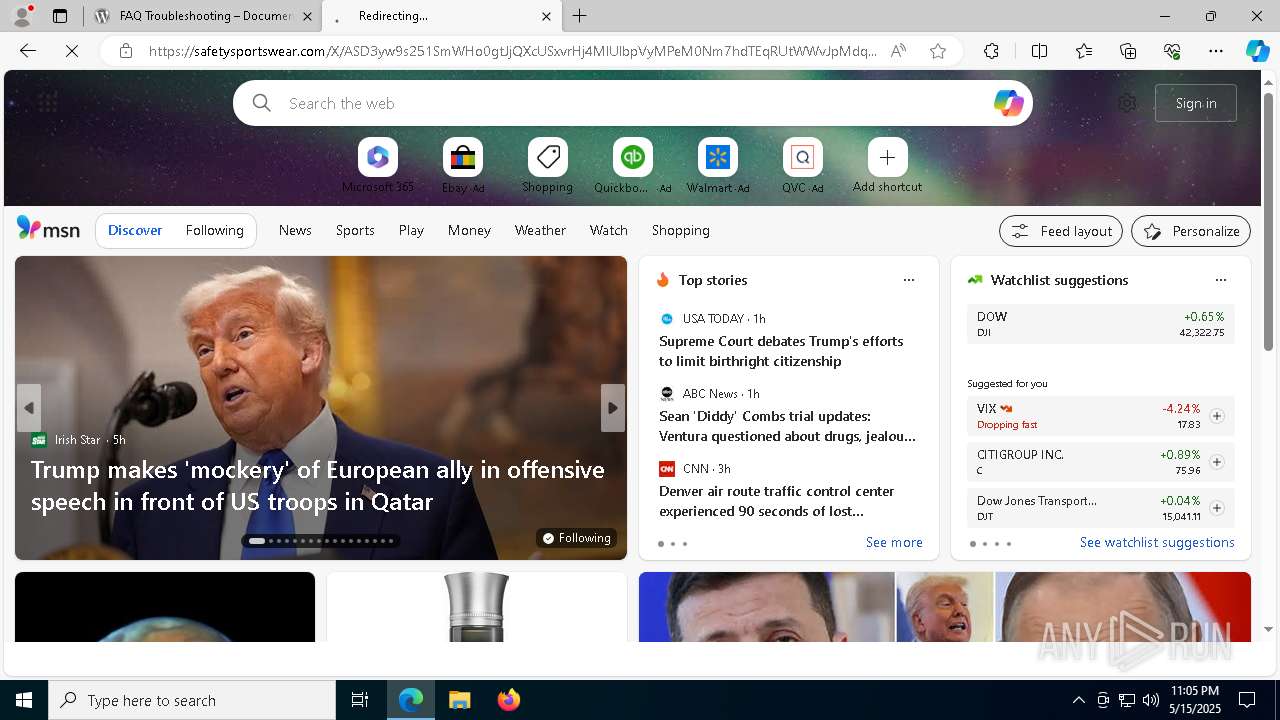This screenshot has width=1280, height=720.
Task: Open the Play section
Action: [411, 230]
